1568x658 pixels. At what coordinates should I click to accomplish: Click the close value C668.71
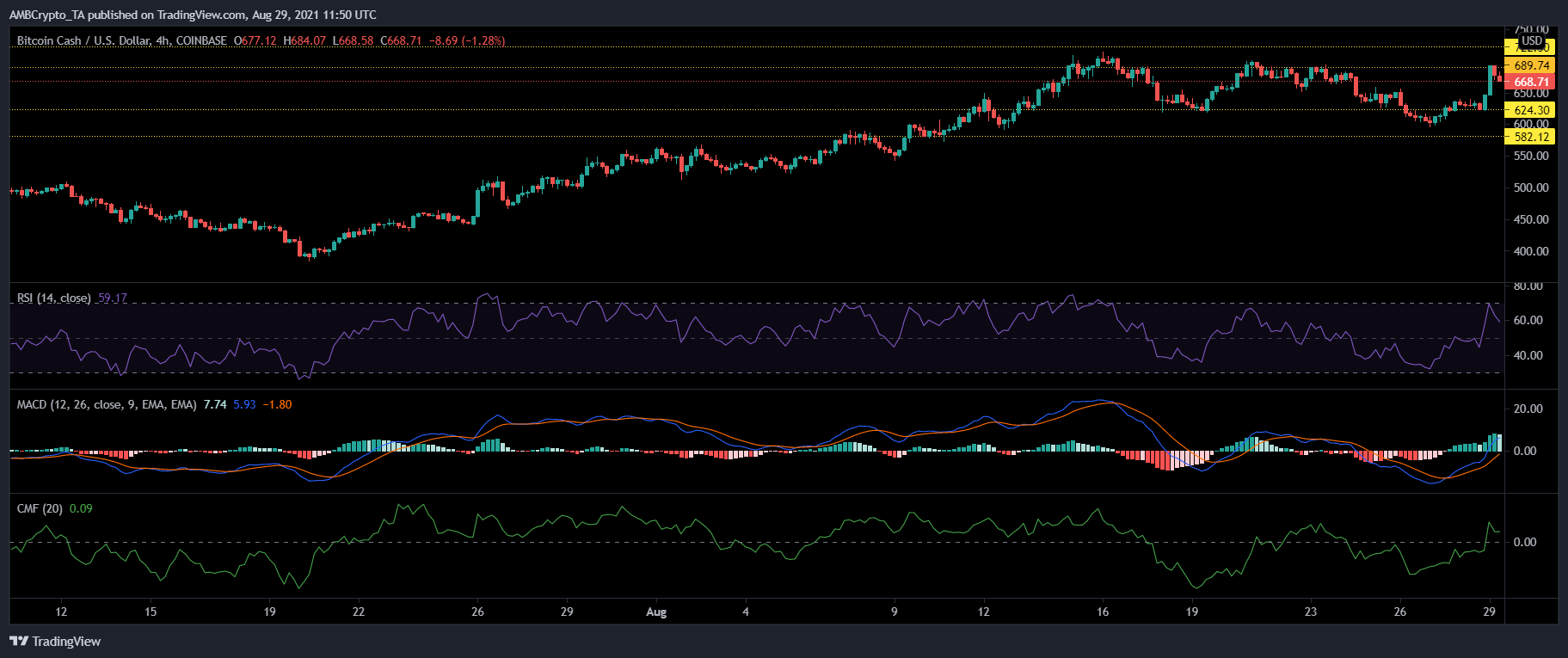[x=401, y=40]
